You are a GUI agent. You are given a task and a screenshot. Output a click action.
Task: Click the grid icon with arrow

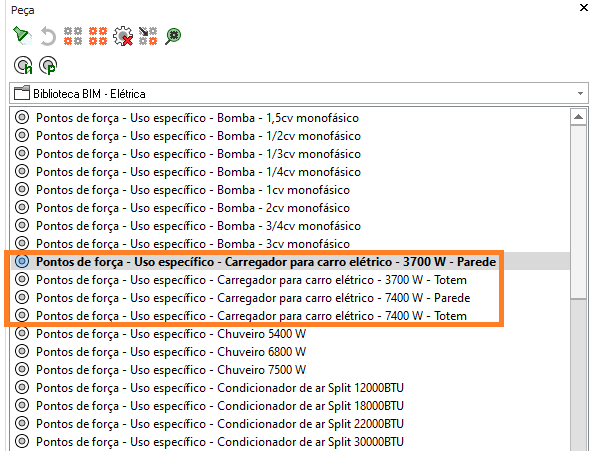[148, 36]
